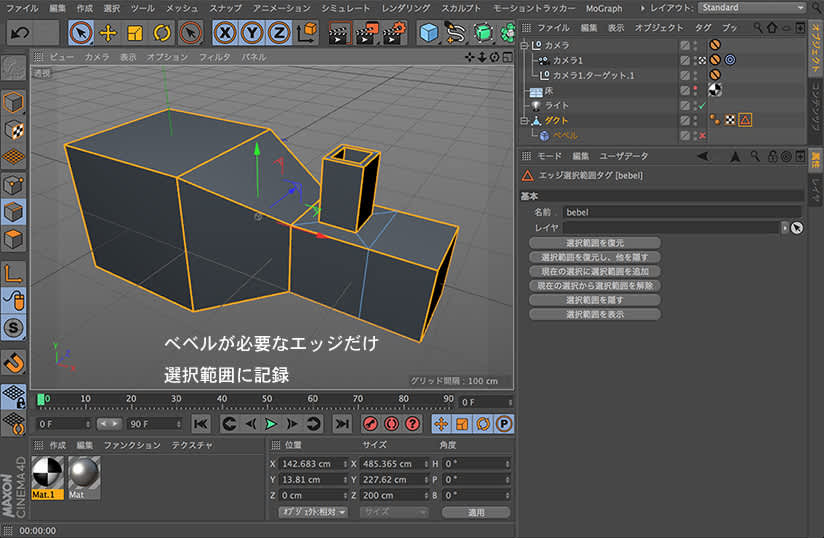The image size is (824, 538).
Task: Toggle X axis lock
Action: click(x=226, y=34)
